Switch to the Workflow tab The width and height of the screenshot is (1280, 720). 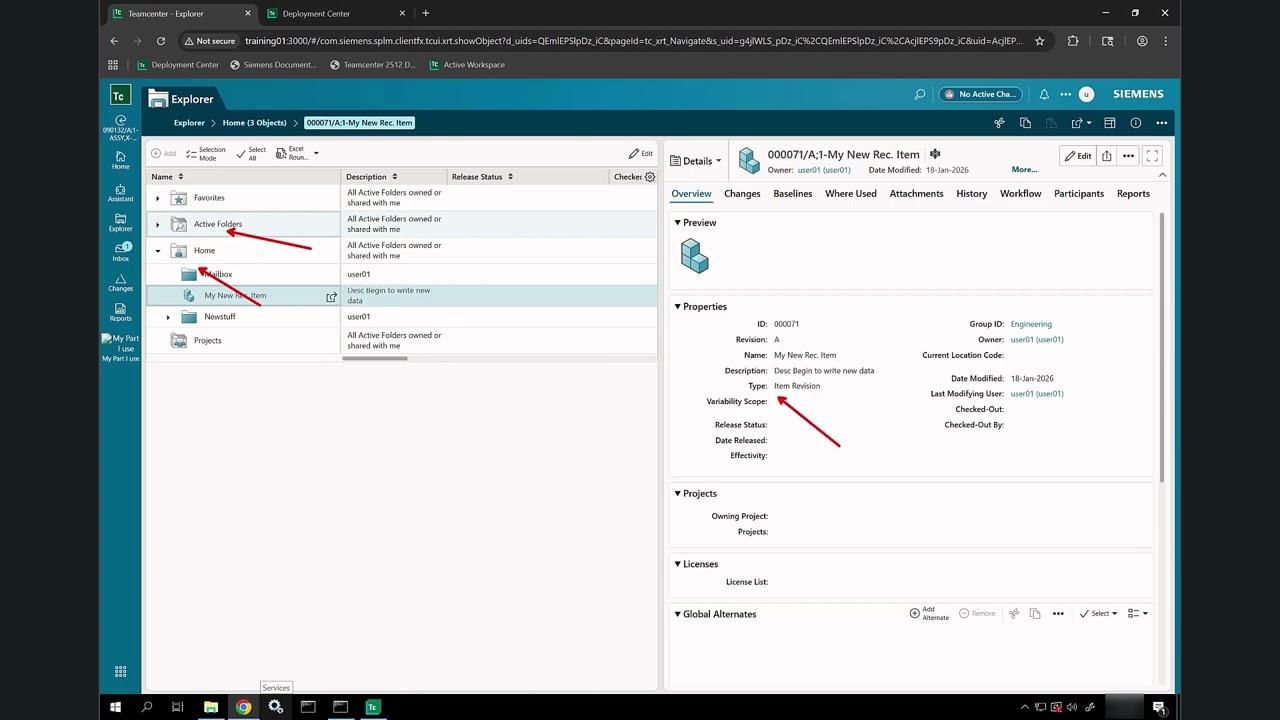coord(1020,194)
